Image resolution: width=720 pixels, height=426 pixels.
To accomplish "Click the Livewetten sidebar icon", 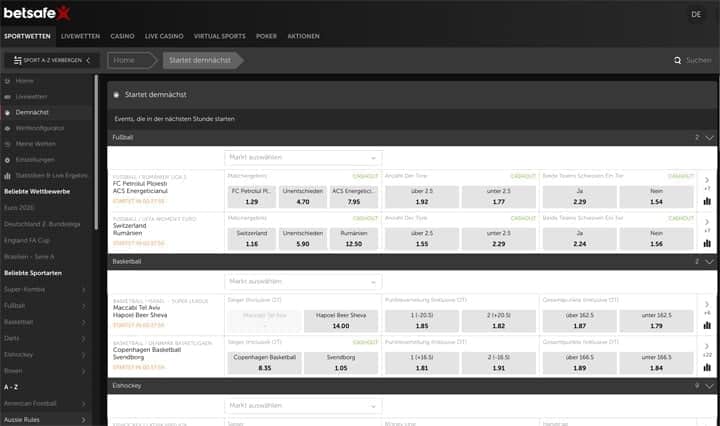I will point(7,97).
